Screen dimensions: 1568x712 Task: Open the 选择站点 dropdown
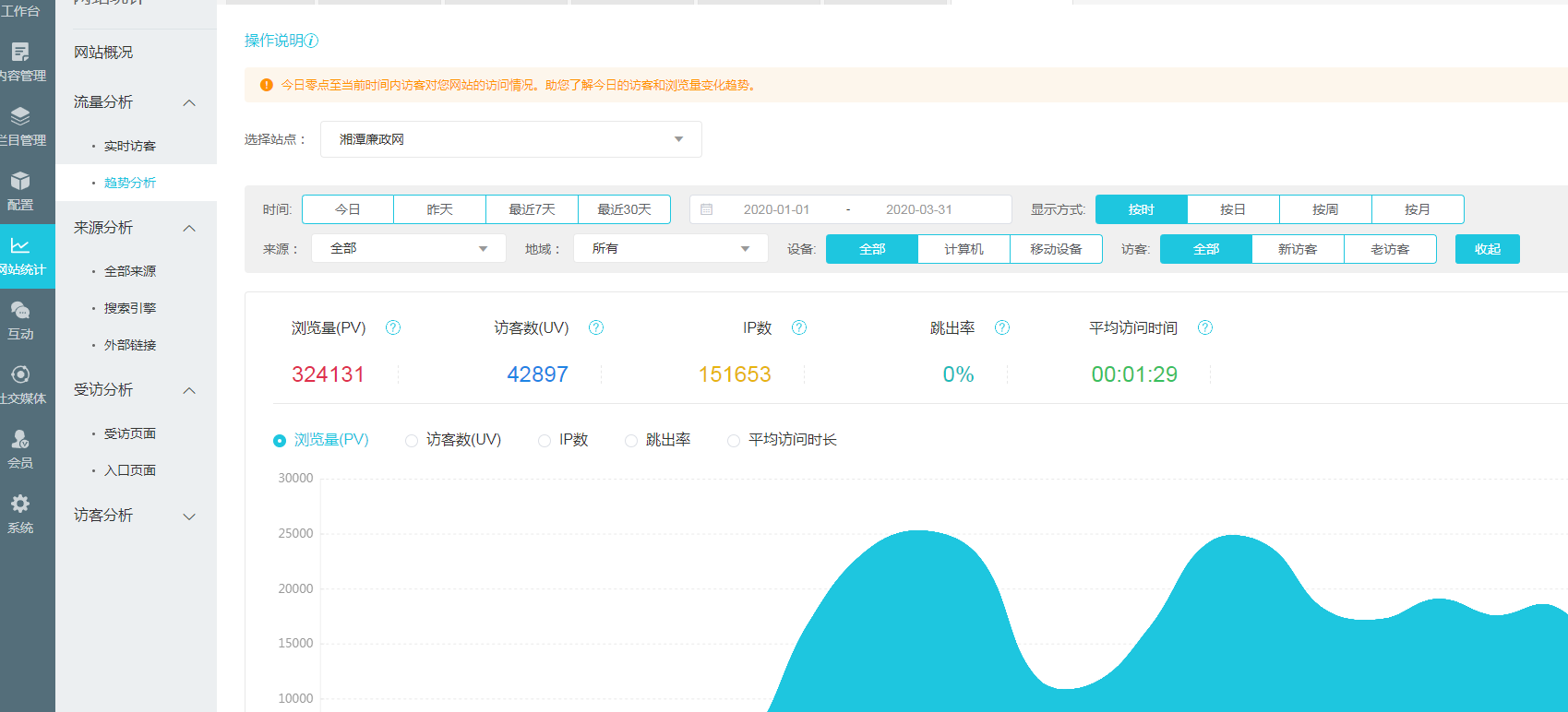click(x=510, y=139)
